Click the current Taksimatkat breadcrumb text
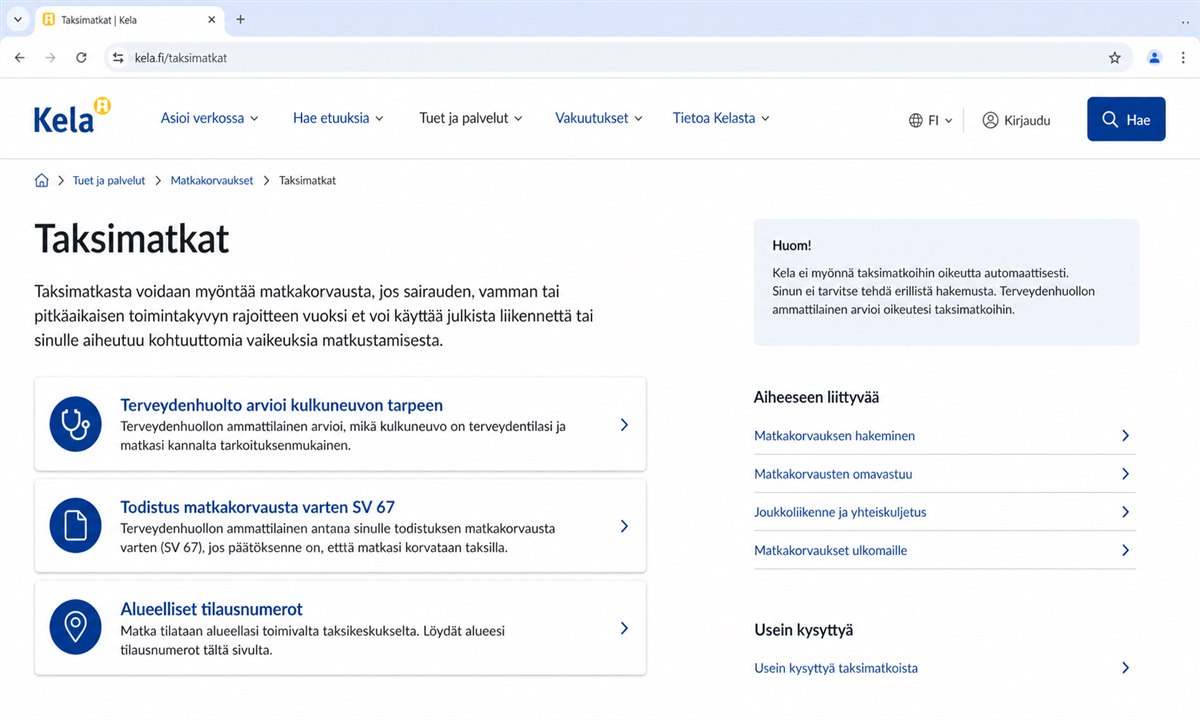 (x=307, y=181)
